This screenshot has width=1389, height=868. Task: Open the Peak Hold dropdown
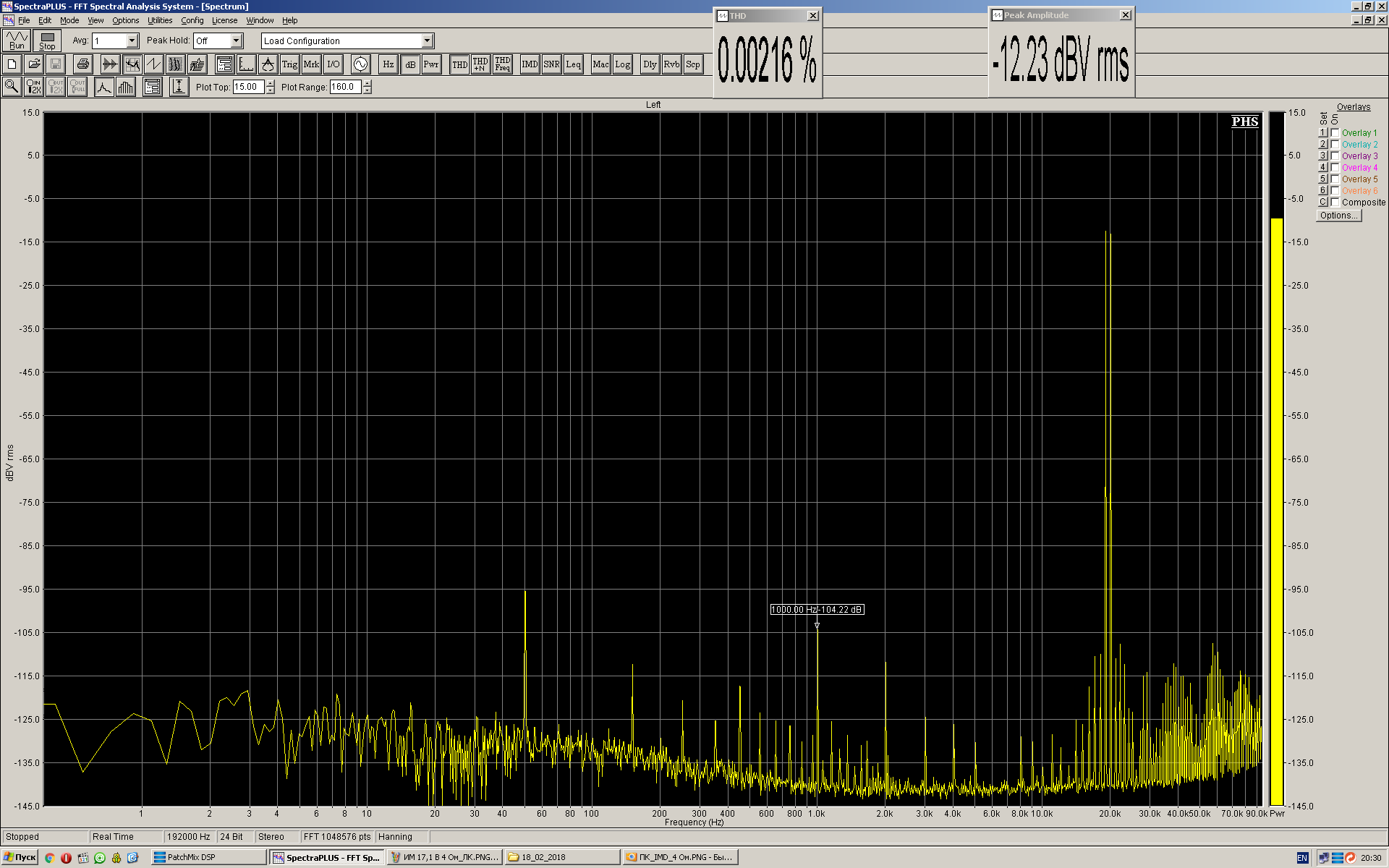237,41
